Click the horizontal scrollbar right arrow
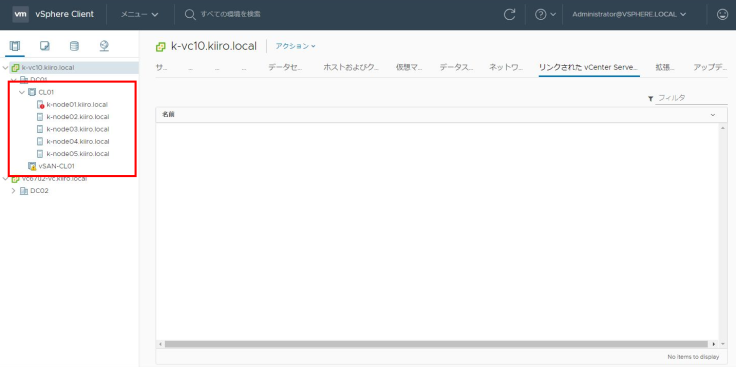 coord(714,344)
